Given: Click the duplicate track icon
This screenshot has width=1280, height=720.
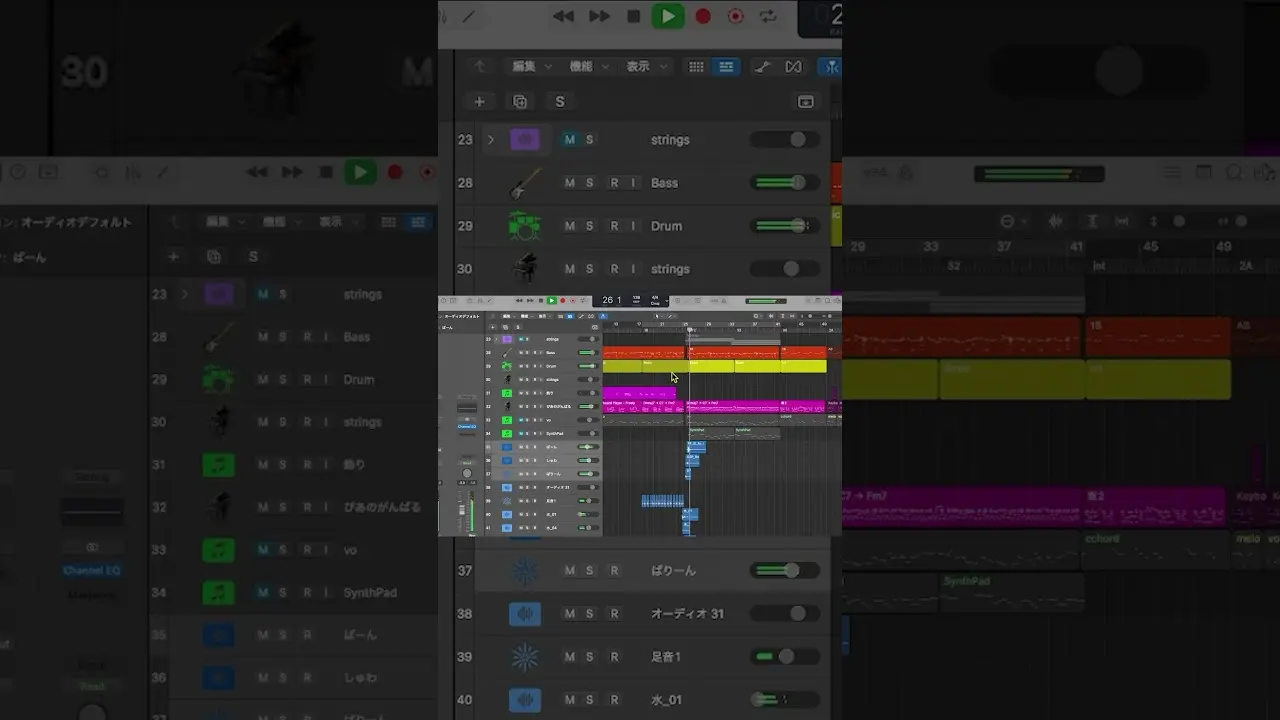Looking at the screenshot, I should (520, 101).
